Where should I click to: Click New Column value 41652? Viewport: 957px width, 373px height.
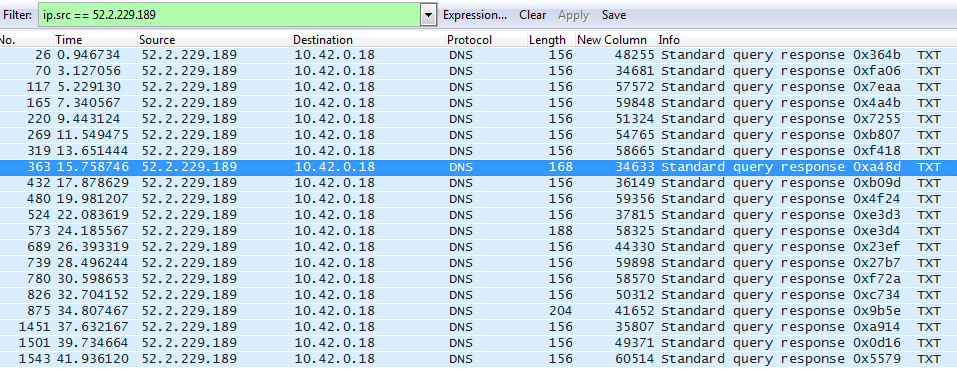[634, 310]
